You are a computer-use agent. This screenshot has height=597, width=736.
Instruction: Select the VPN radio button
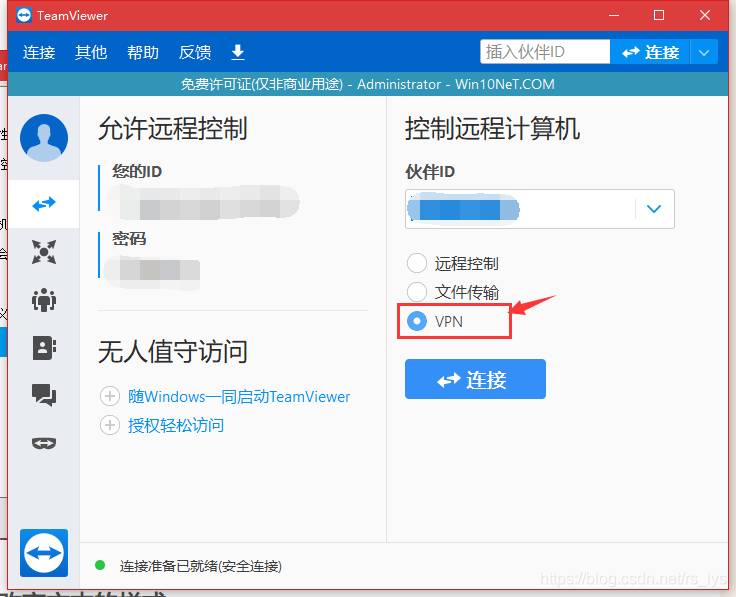tap(416, 321)
